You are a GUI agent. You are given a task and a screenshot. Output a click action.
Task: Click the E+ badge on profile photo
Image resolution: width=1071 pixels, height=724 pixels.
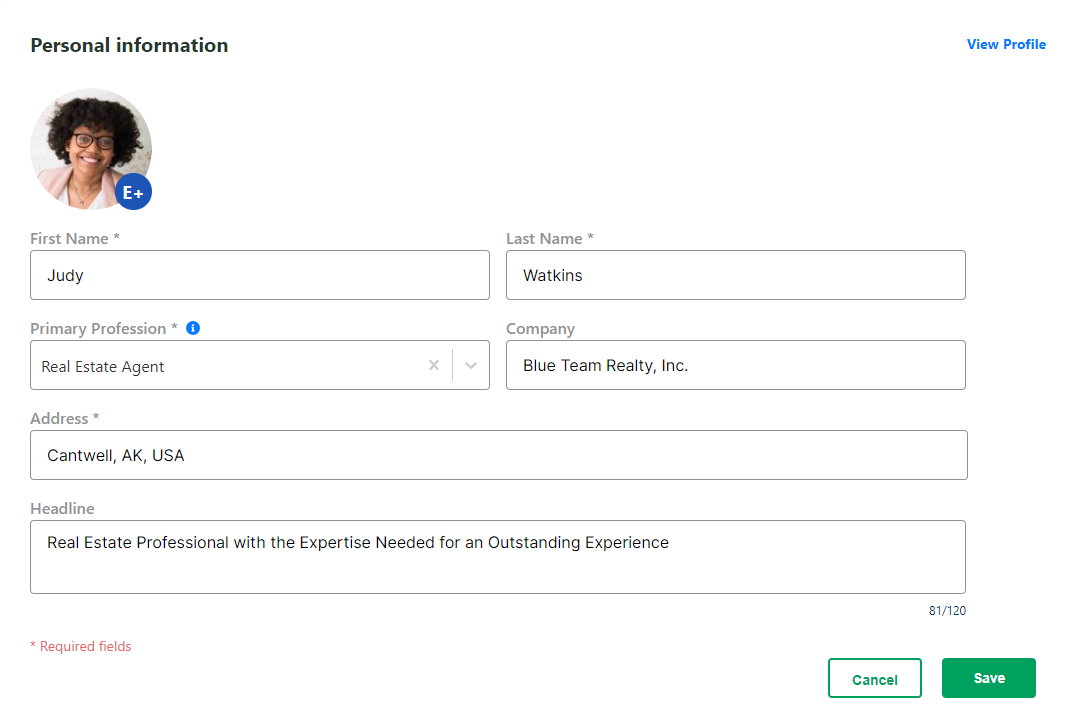pos(133,192)
